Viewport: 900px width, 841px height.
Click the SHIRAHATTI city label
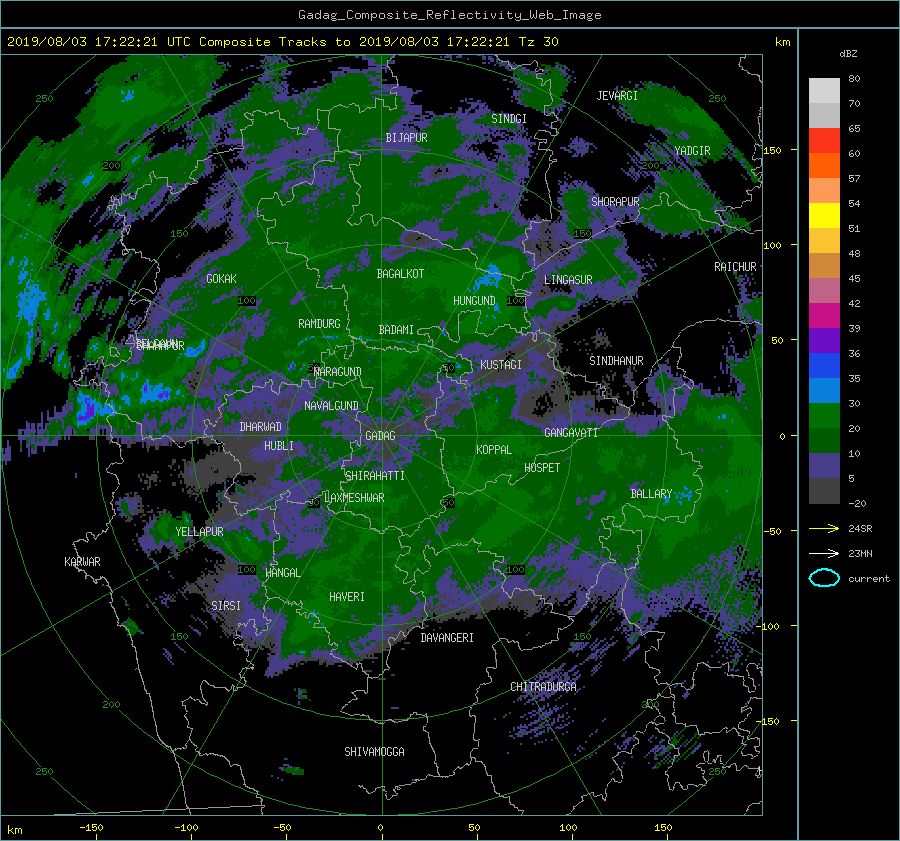[375, 476]
